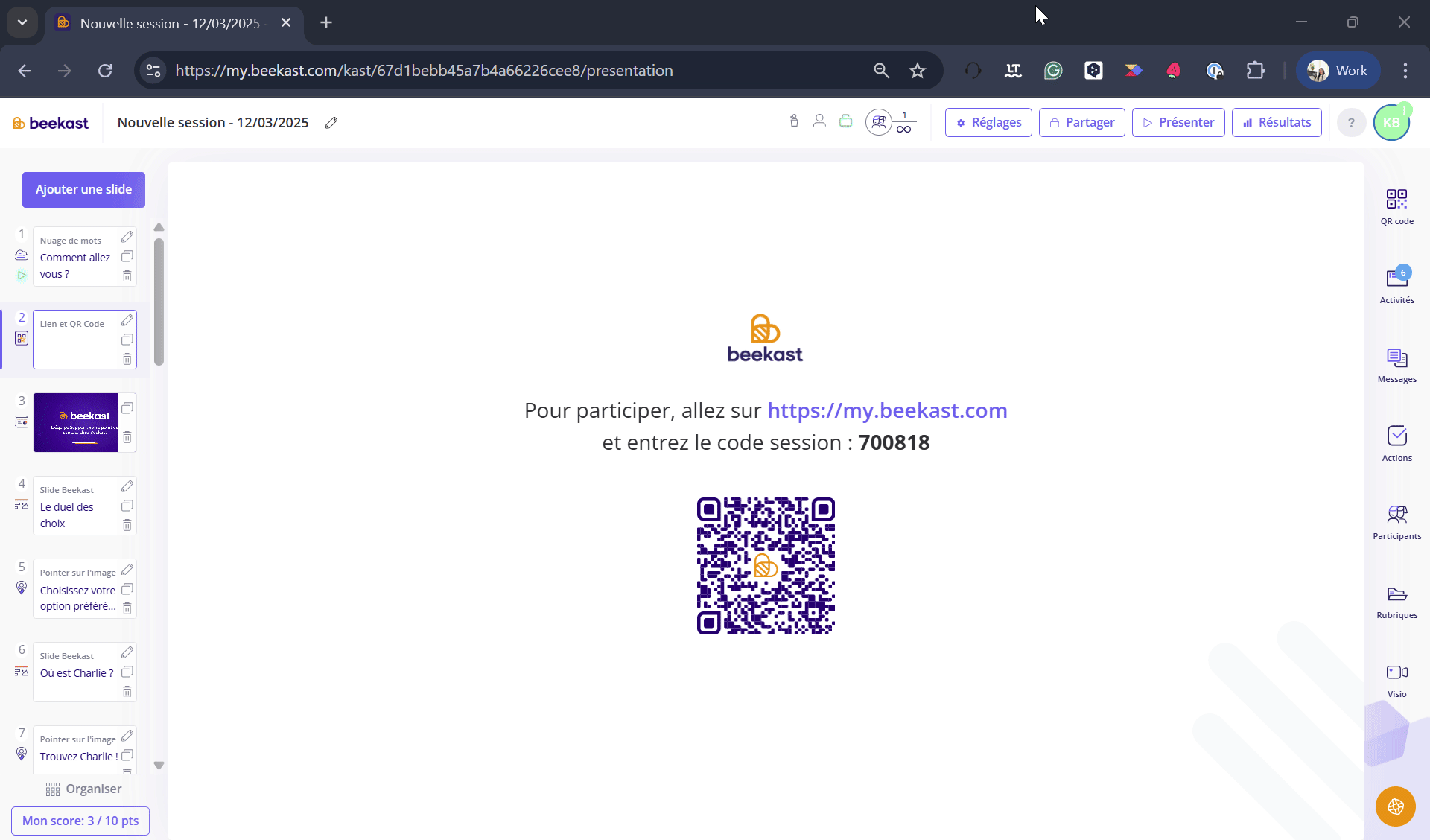Select slide 3 beekast thumbnail
1430x840 pixels.
76,422
